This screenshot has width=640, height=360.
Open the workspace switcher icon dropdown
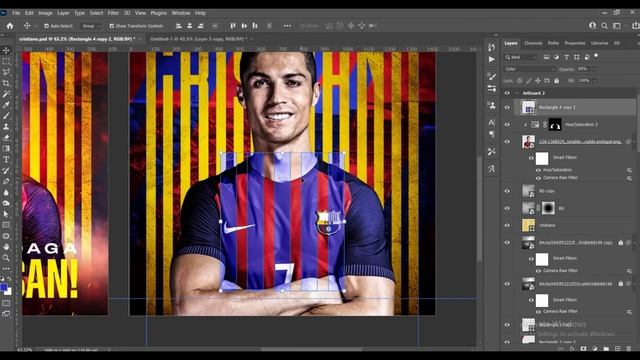pos(618,26)
